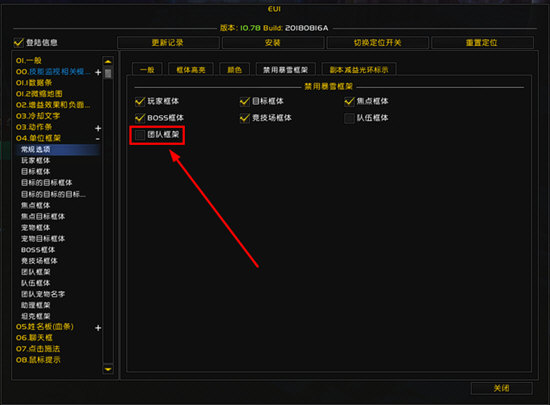Enable the 团队框架 checkbox
Image resolution: width=550 pixels, height=405 pixels.
point(140,135)
